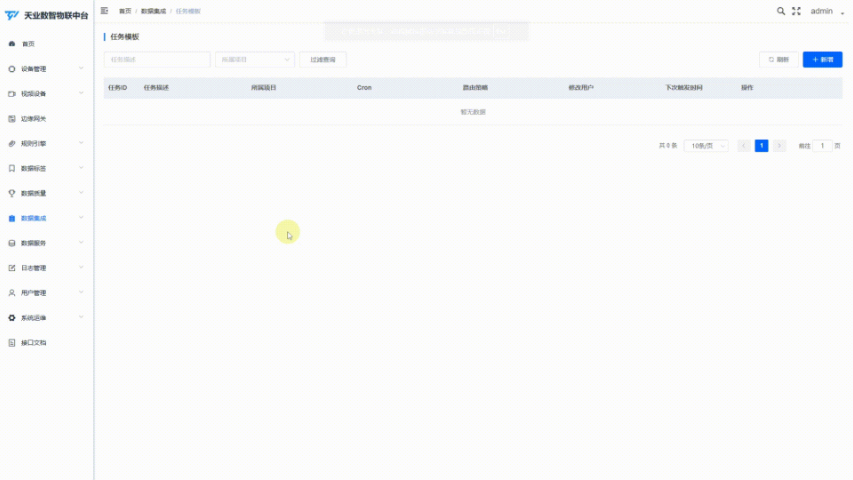853x480 pixels.
Task: Click the 数据标签 bookmark icon
Action: pos(12,168)
